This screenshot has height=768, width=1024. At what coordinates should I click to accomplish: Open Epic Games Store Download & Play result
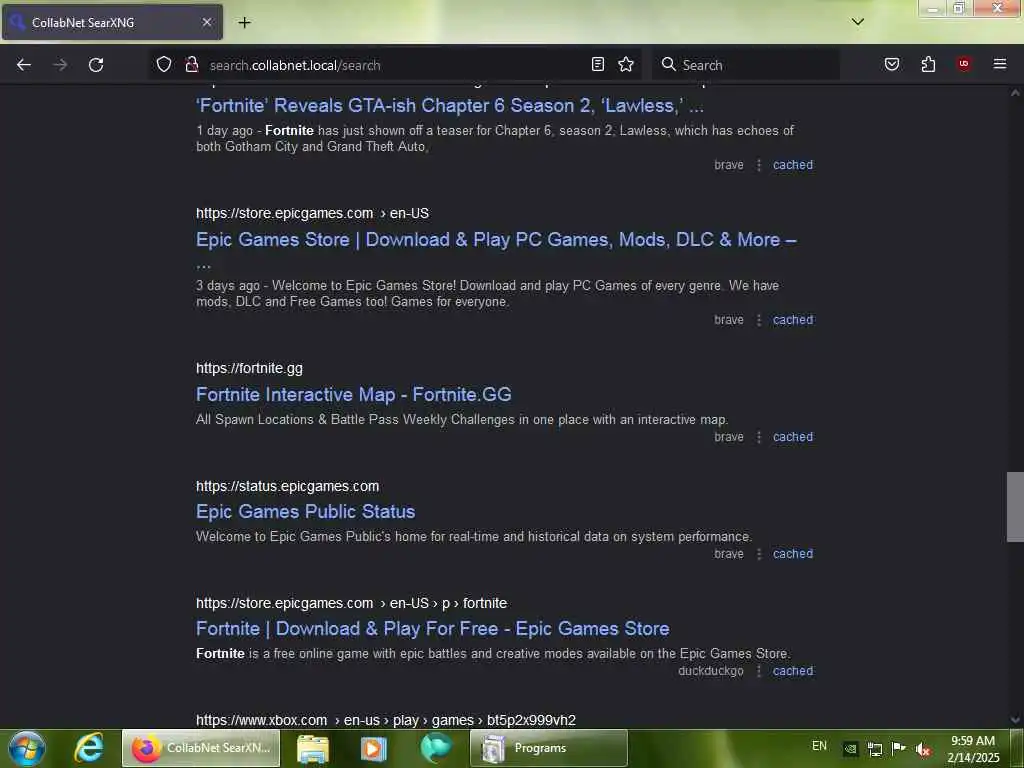pos(496,240)
